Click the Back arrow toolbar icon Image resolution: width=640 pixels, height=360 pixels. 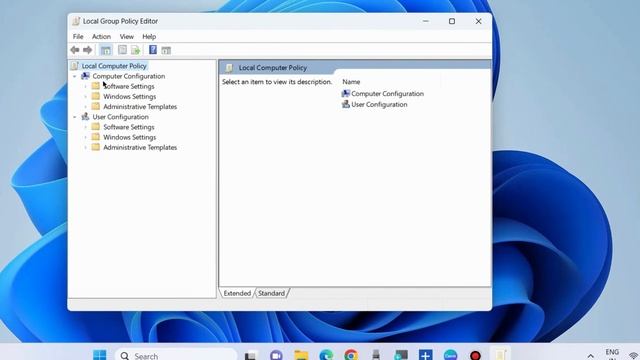tap(75, 50)
